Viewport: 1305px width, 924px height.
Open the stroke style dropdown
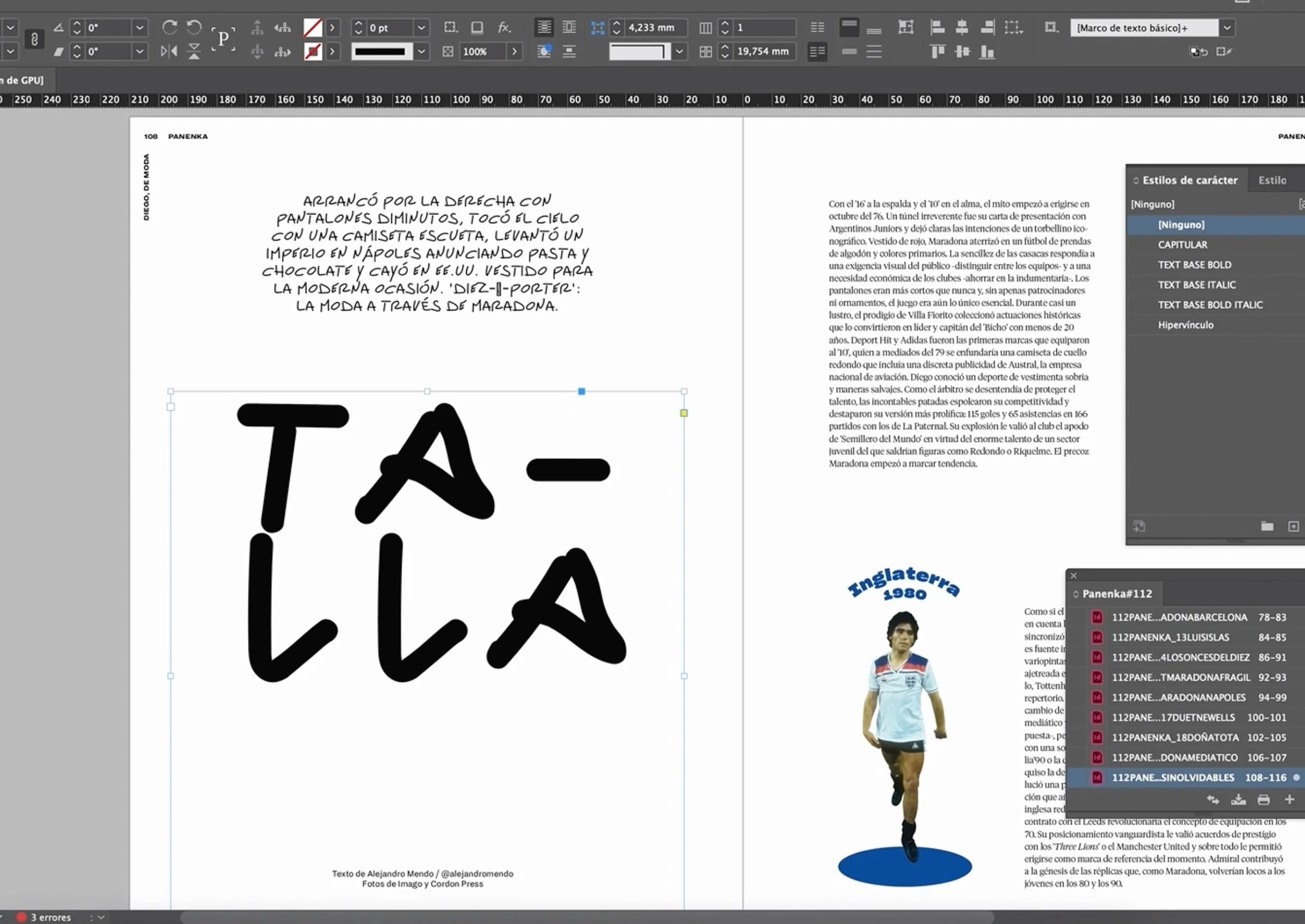click(421, 52)
